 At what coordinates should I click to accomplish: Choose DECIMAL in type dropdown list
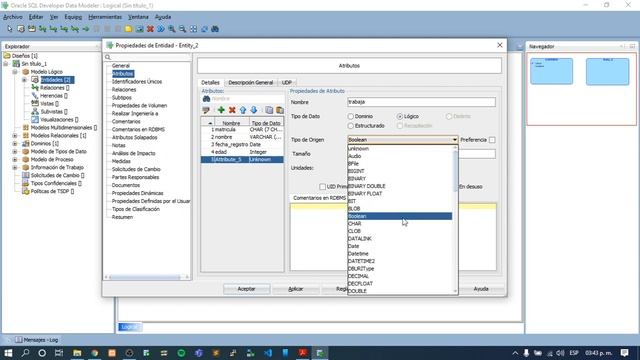(x=400, y=276)
